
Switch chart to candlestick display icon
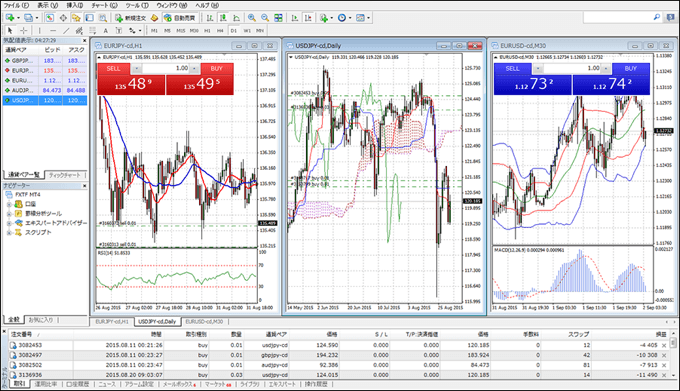tap(223, 18)
